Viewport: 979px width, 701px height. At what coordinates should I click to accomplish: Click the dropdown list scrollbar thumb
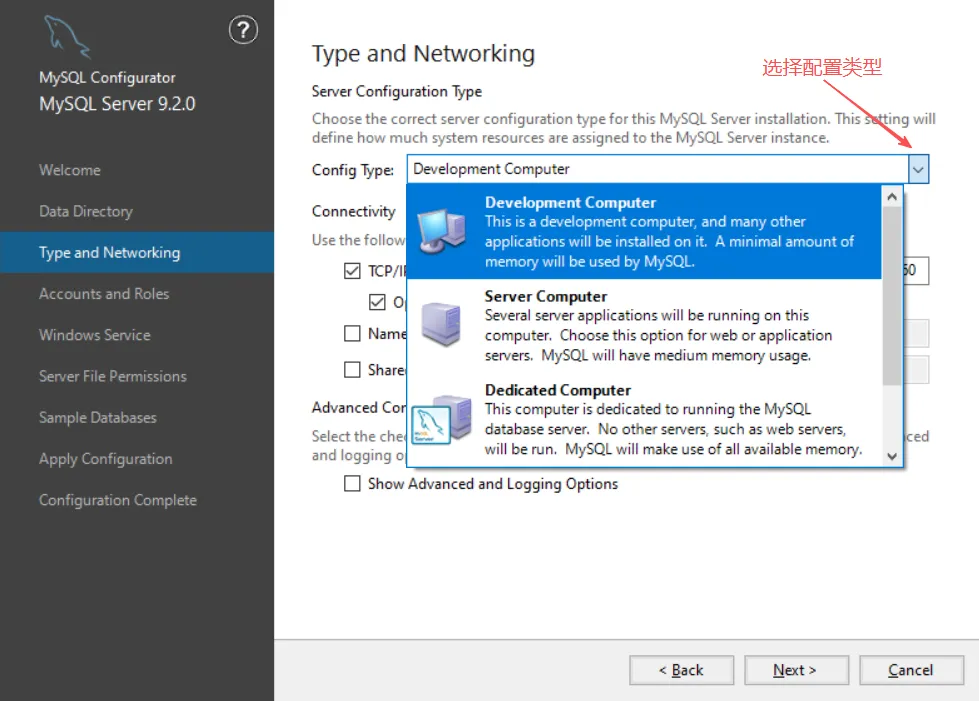pos(892,296)
